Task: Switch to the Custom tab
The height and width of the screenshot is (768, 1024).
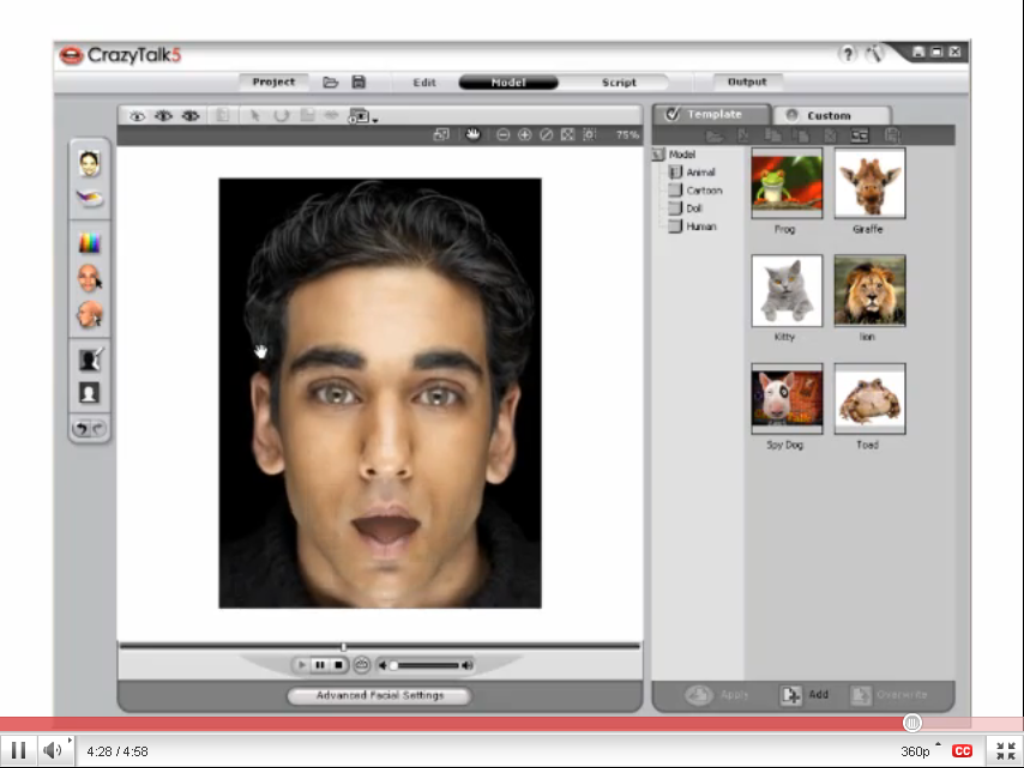Action: click(828, 115)
